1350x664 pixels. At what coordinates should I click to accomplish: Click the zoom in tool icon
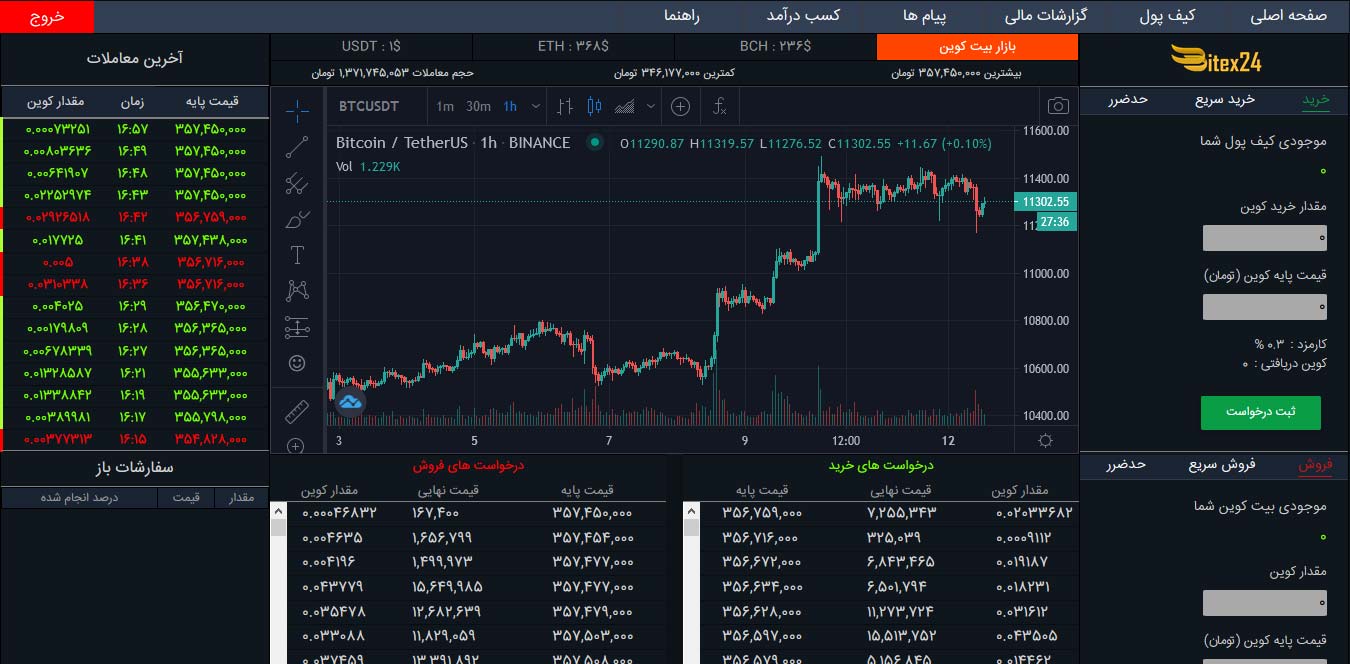[297, 446]
